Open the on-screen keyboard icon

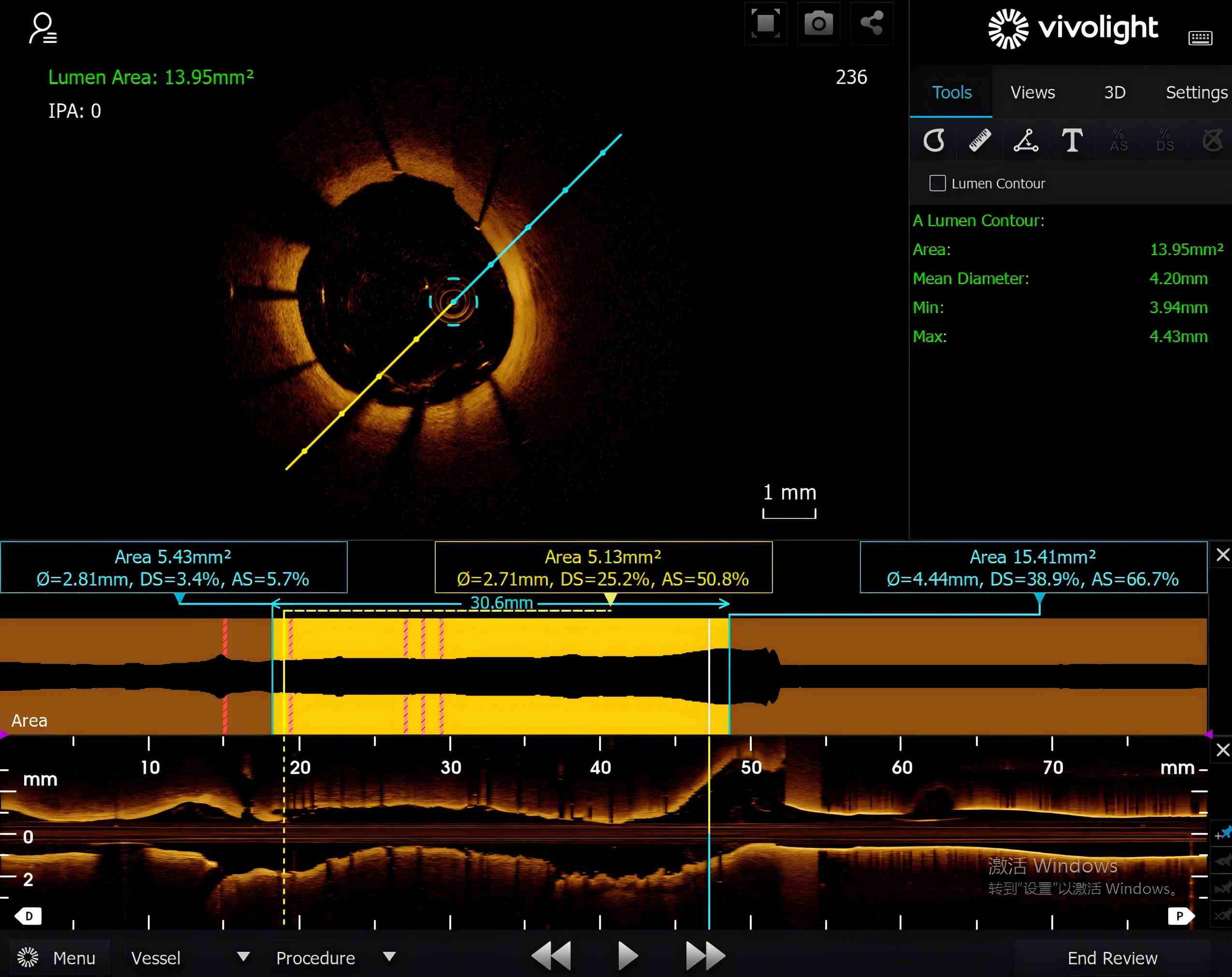tap(1200, 38)
